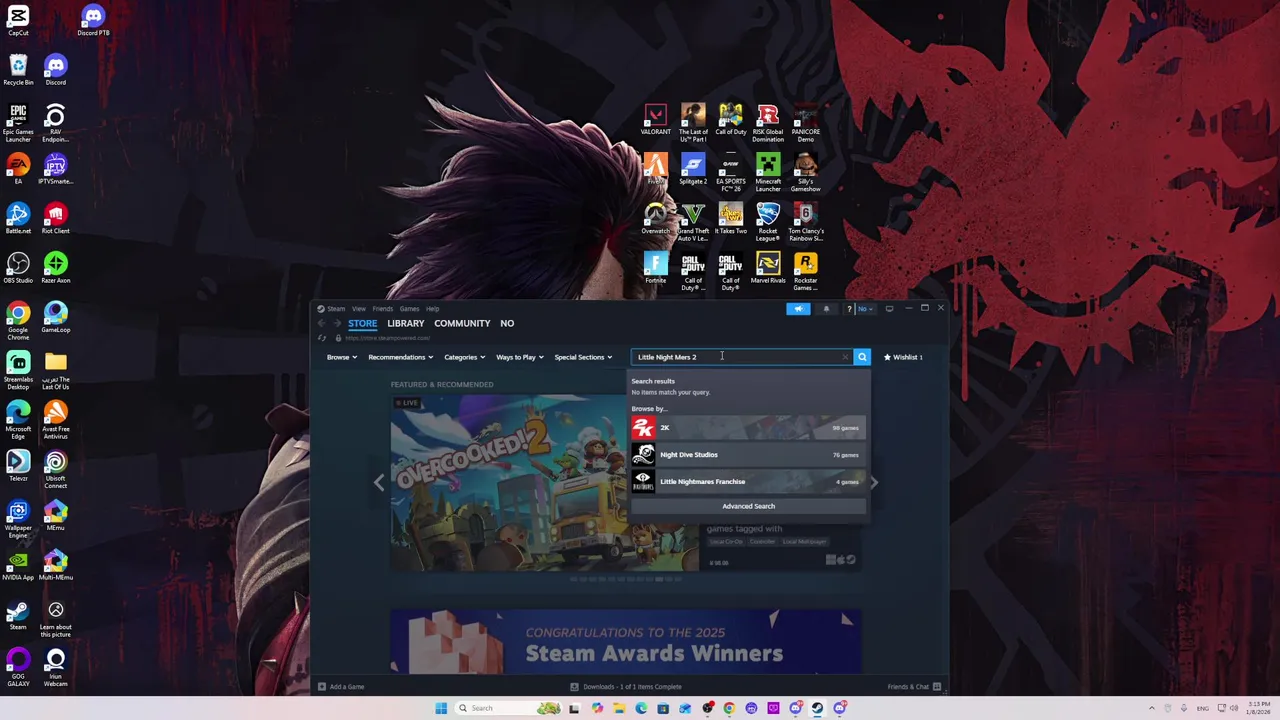The width and height of the screenshot is (1280, 720).
Task: Open the Help menu
Action: pos(433,309)
